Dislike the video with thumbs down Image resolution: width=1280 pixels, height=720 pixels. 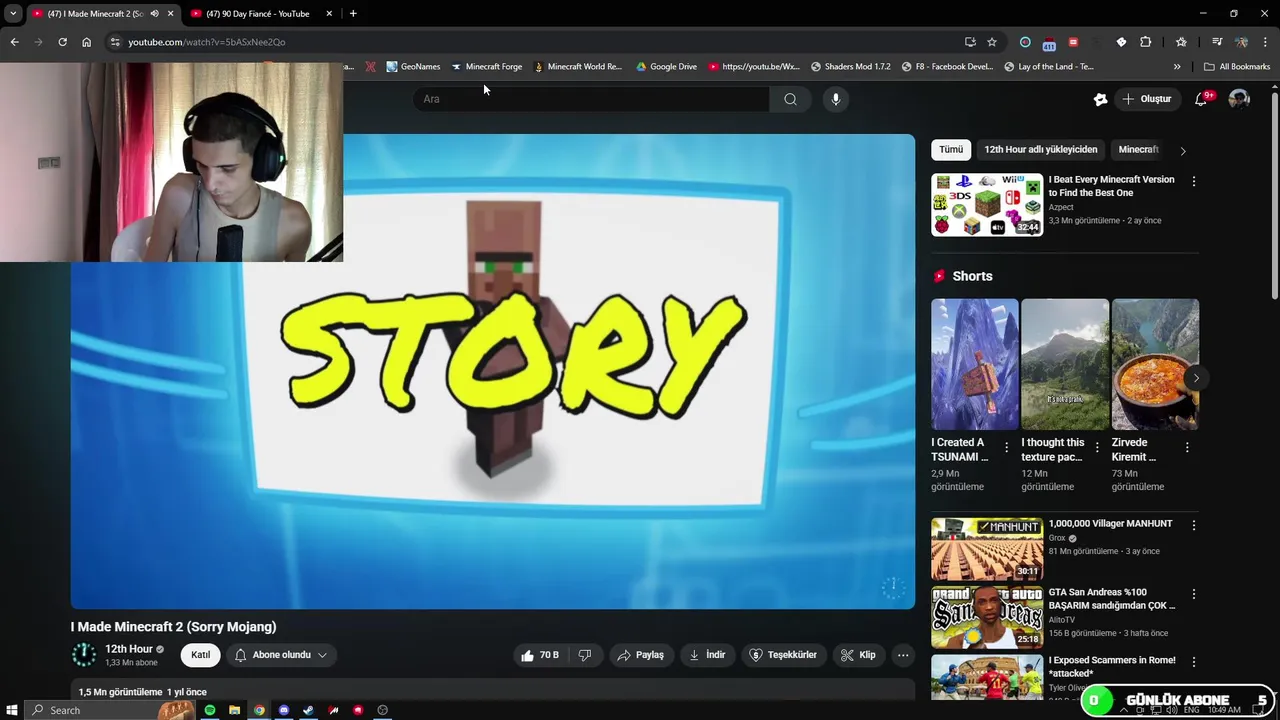coord(585,655)
